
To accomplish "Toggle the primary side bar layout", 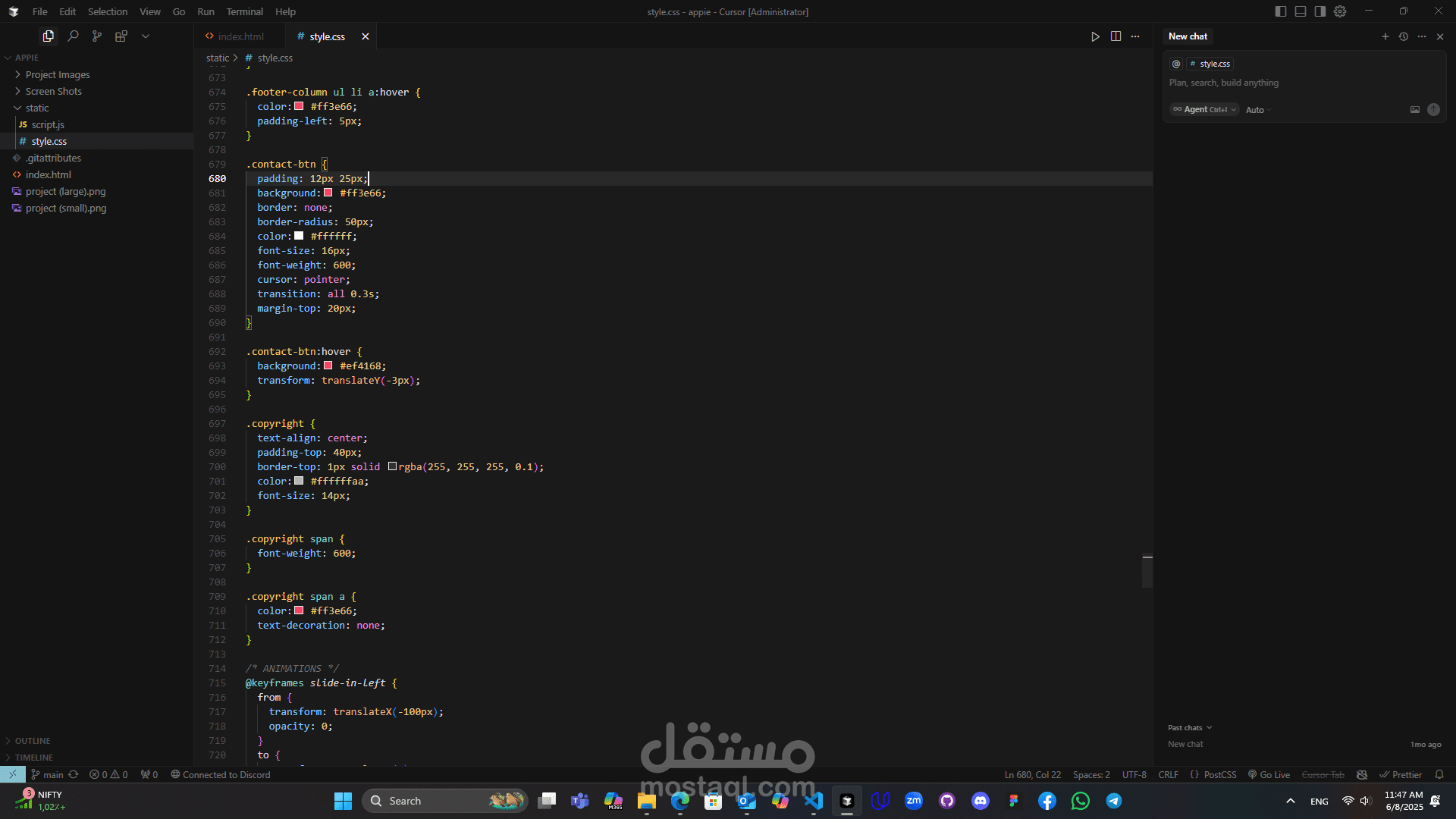I will point(1281,11).
